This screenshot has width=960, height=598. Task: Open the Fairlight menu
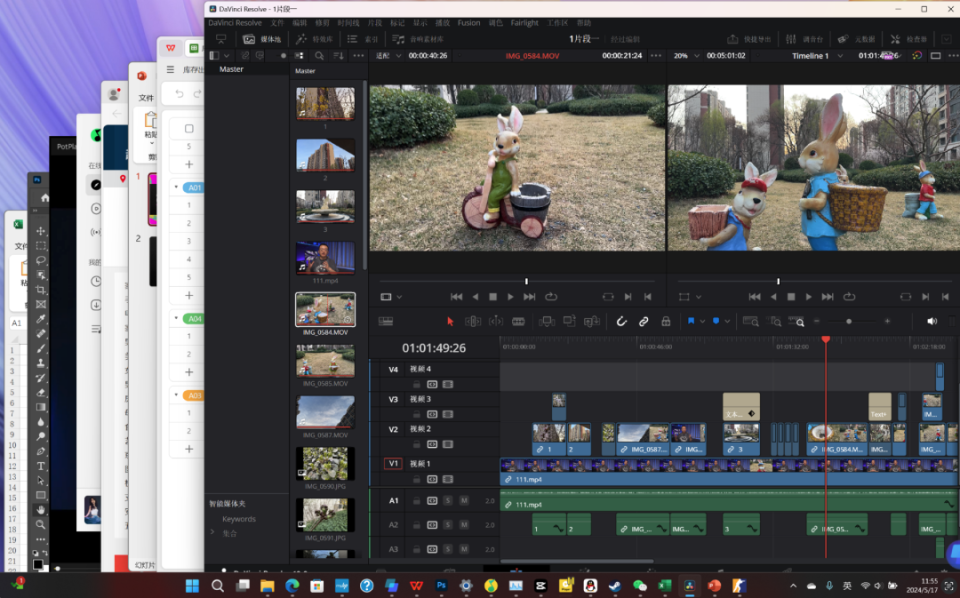click(524, 22)
